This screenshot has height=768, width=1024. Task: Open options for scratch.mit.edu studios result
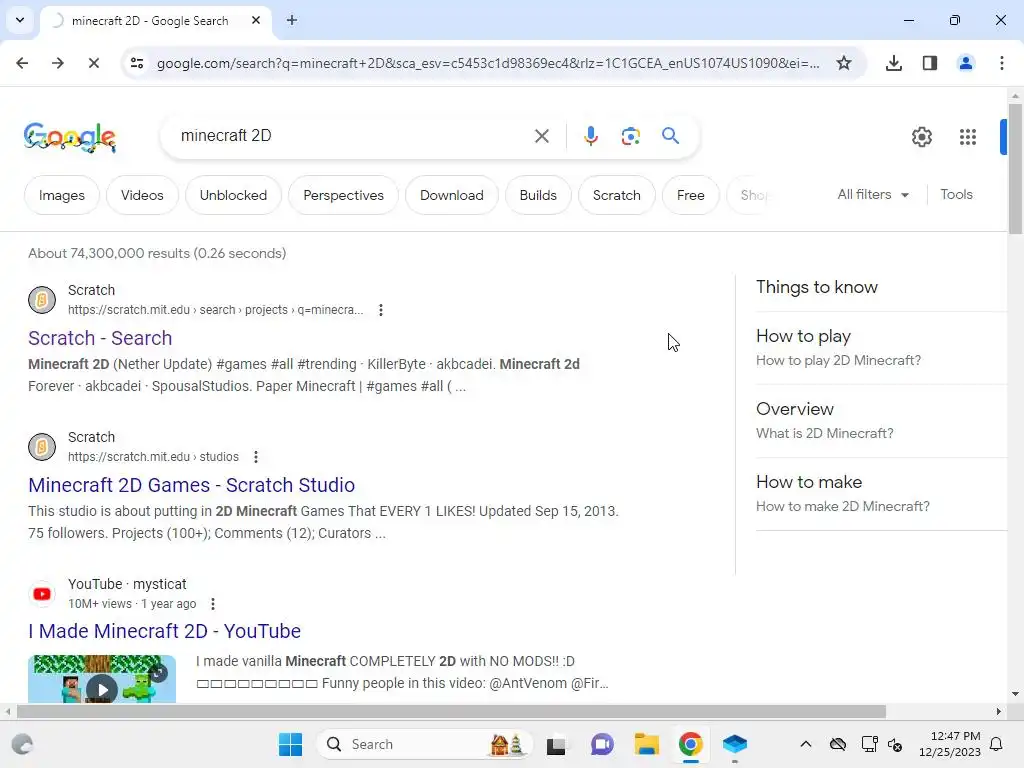[256, 457]
